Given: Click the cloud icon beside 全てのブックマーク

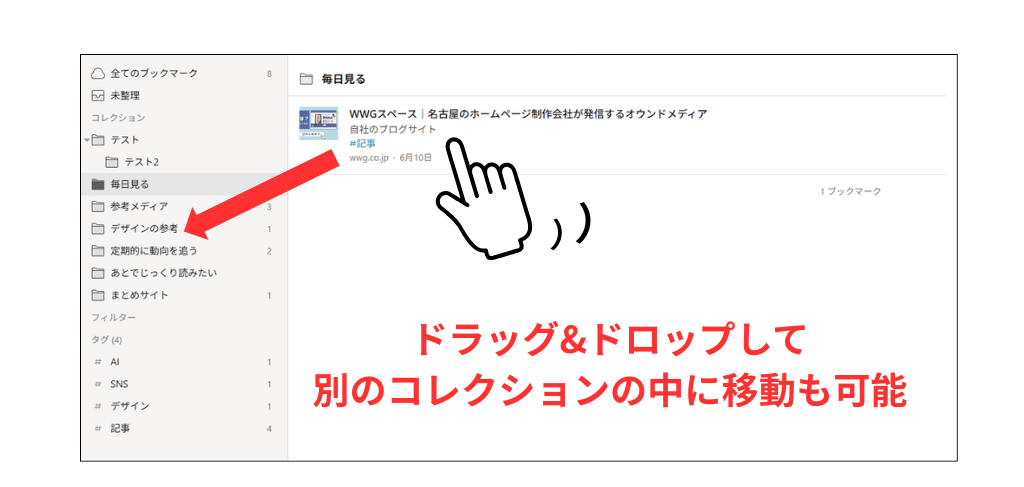Looking at the screenshot, I should pos(98,74).
